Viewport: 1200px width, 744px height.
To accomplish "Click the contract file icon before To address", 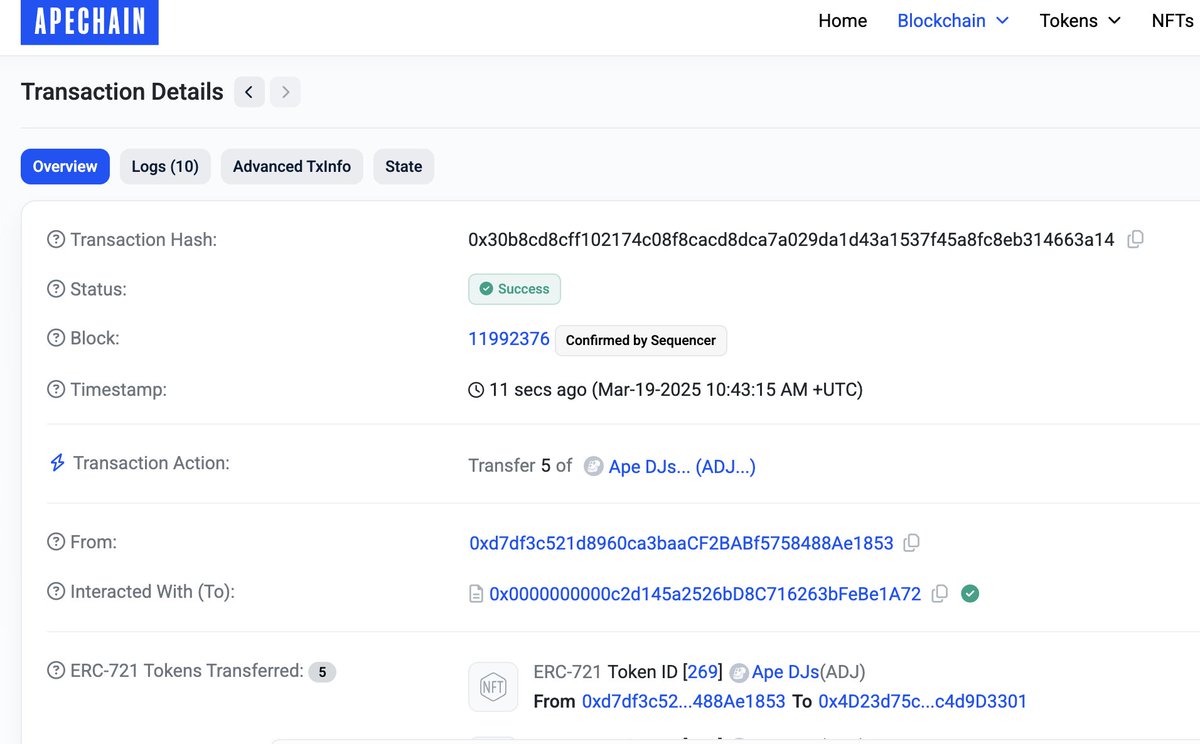I will [476, 594].
